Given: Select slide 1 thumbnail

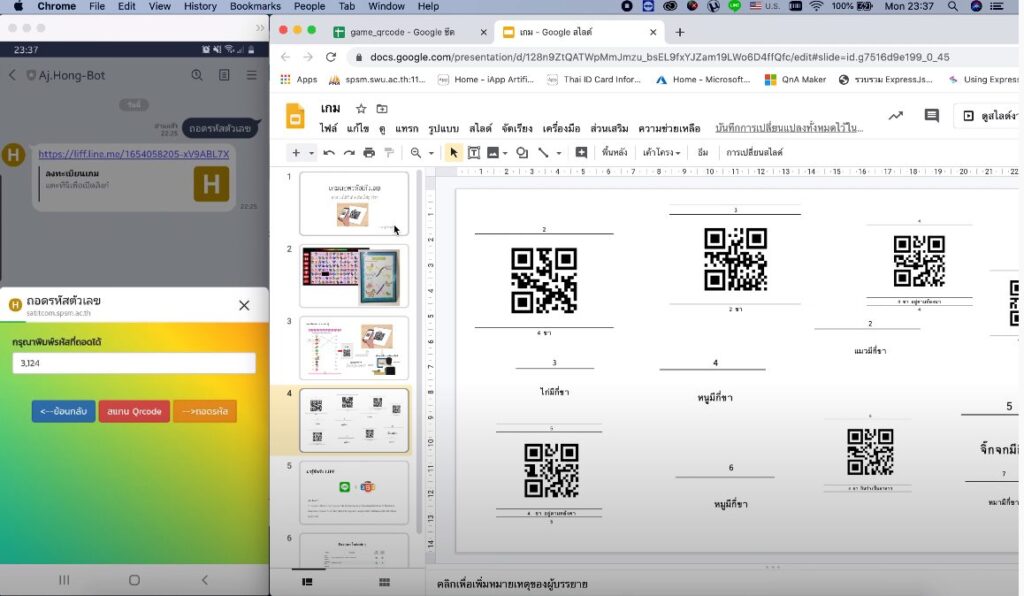Looking at the screenshot, I should (354, 204).
